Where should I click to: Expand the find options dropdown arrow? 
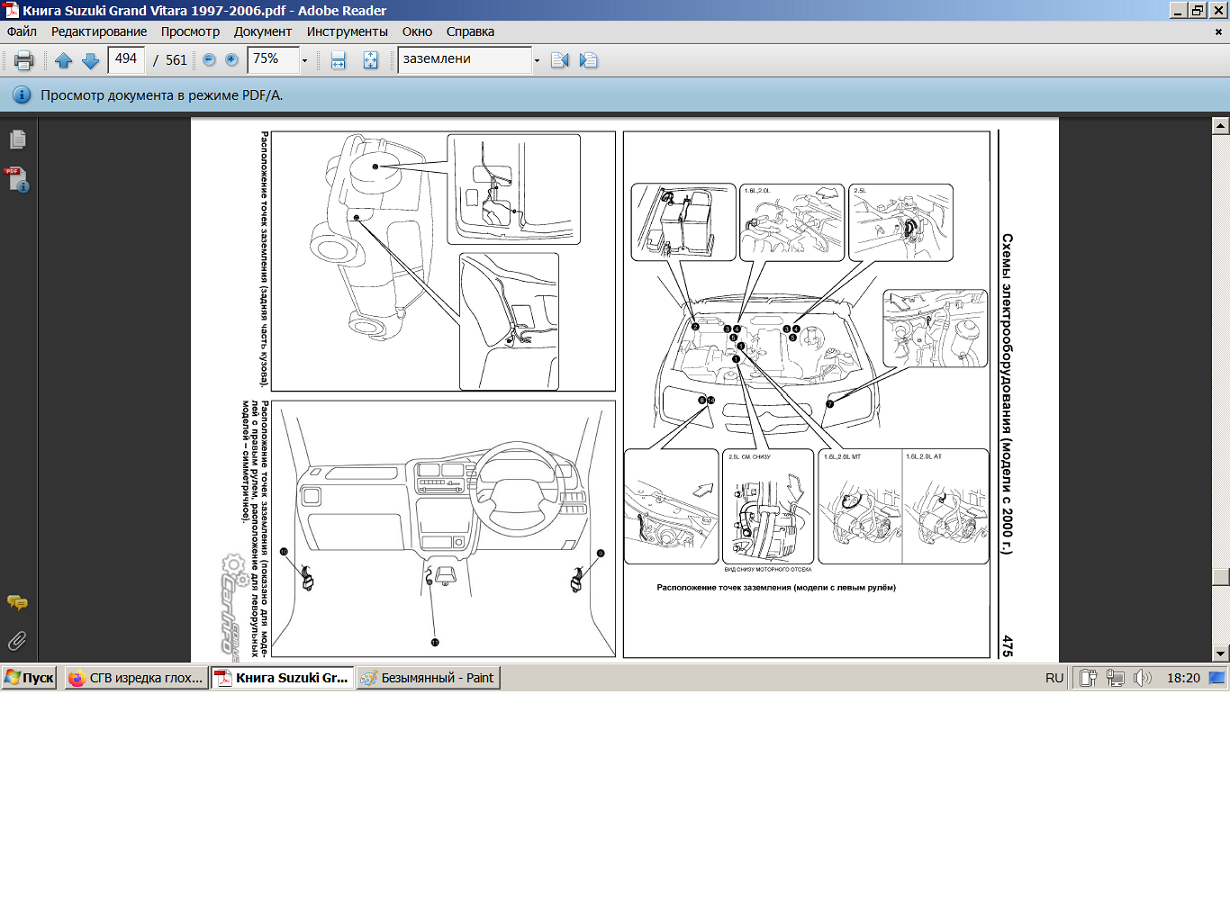(537, 60)
